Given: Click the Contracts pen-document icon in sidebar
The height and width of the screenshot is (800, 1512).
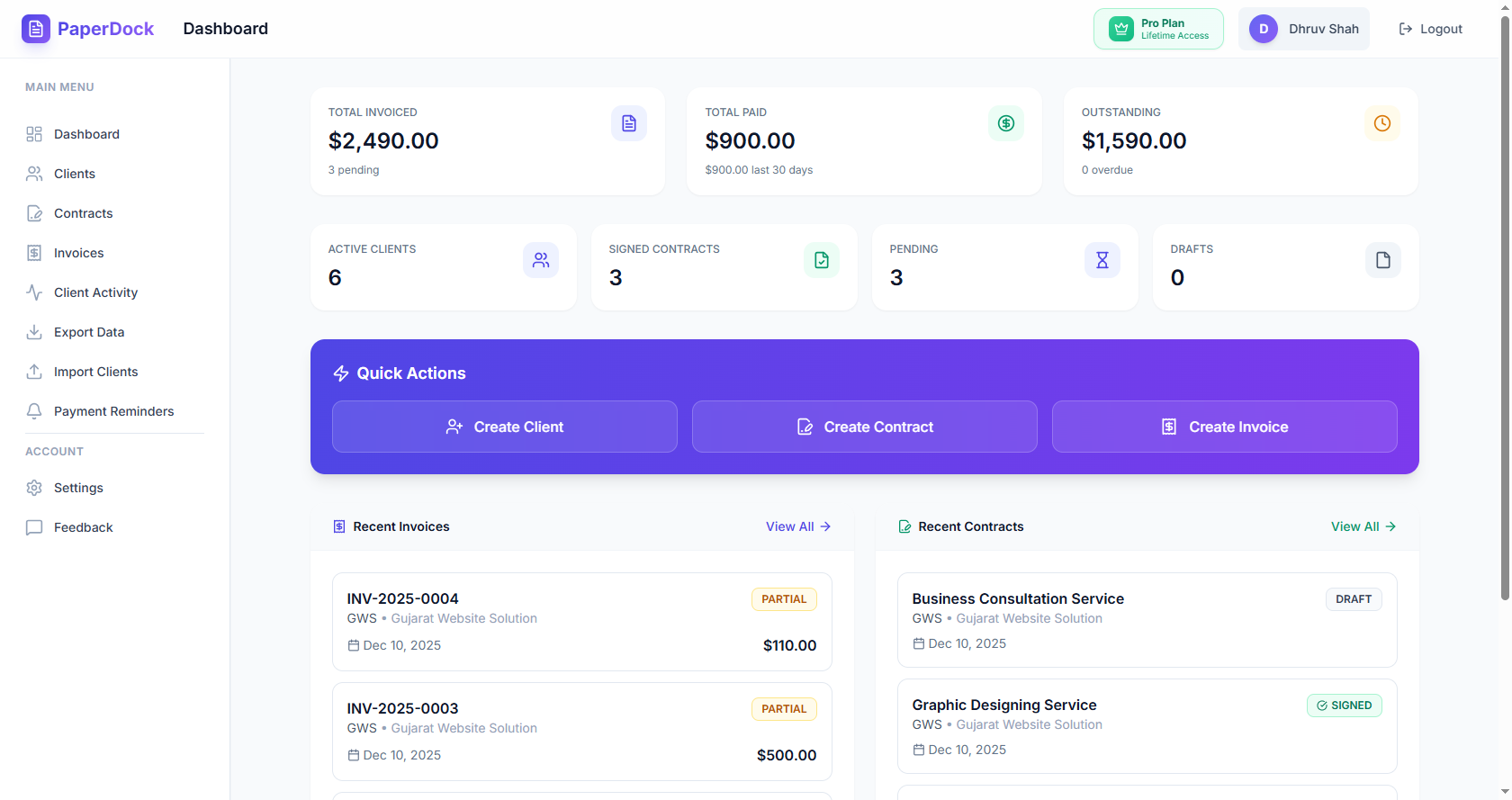Looking at the screenshot, I should (34, 213).
